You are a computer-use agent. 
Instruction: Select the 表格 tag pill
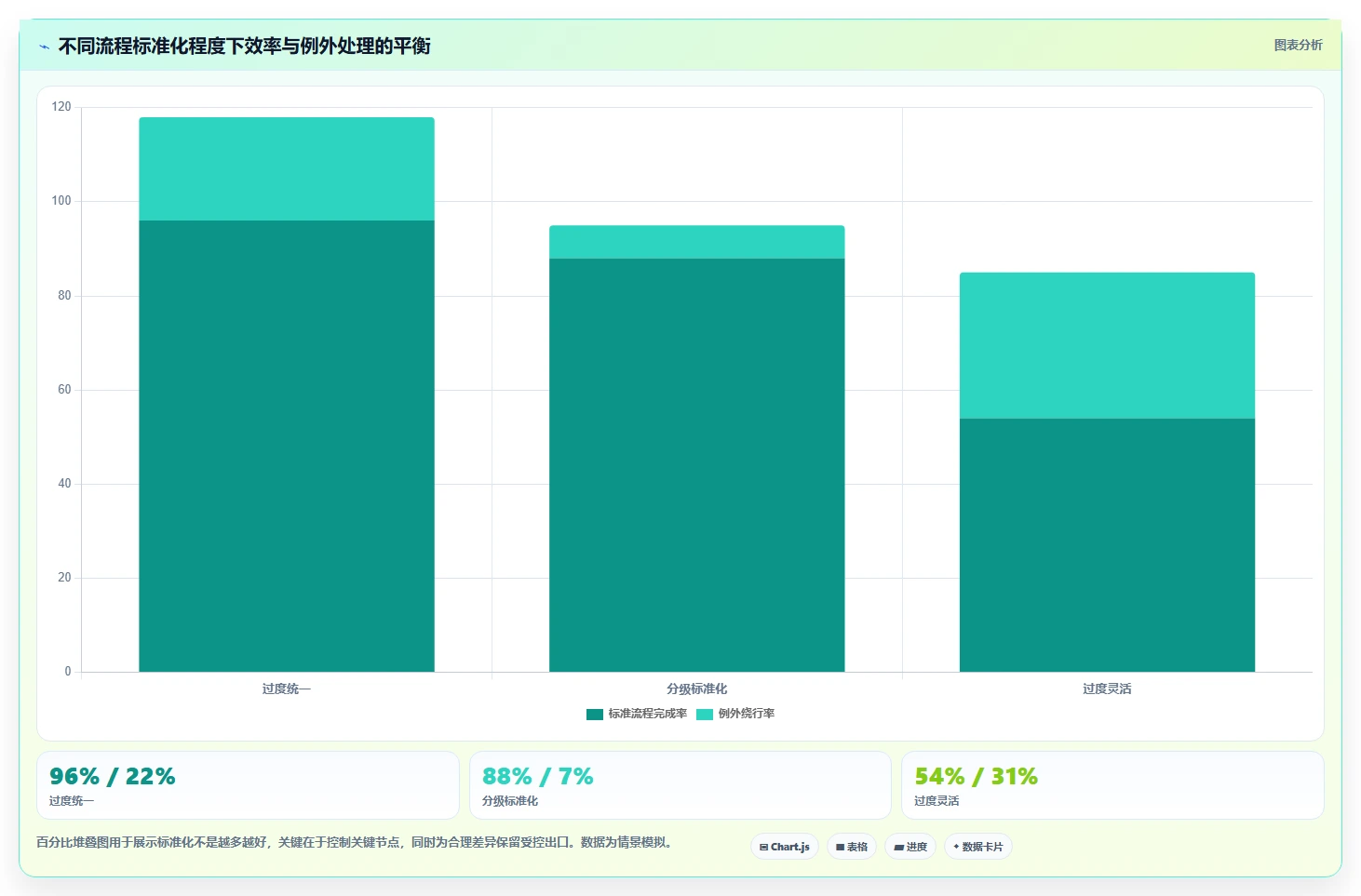coord(852,847)
